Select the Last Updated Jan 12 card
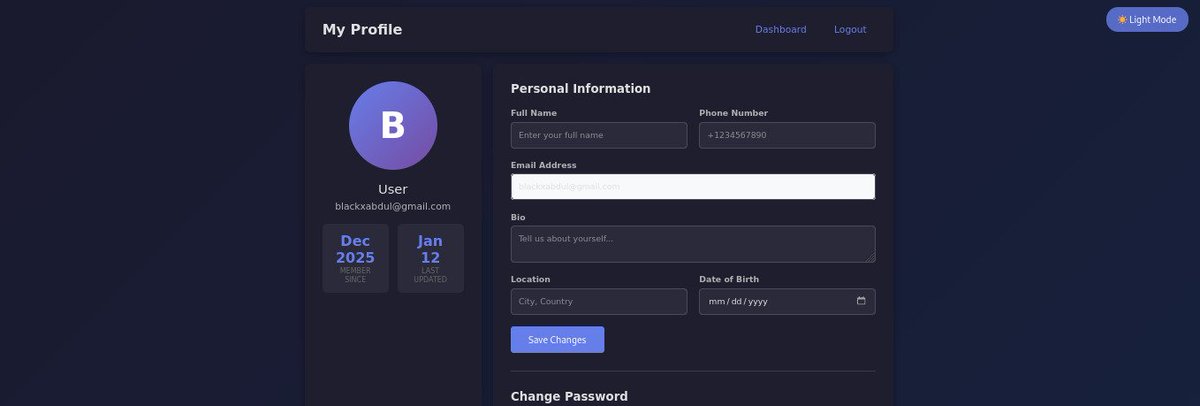This screenshot has width=1200, height=406. click(430, 259)
